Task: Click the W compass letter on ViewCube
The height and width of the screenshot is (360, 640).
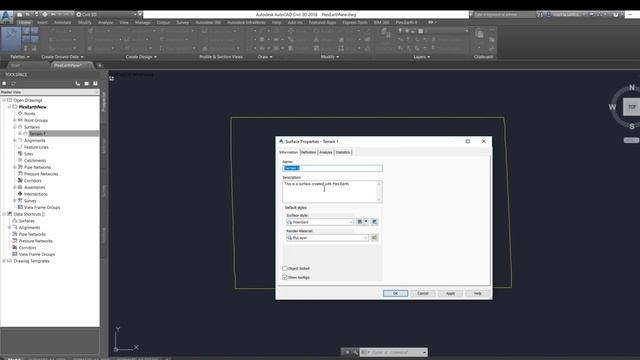Action: 612,107
